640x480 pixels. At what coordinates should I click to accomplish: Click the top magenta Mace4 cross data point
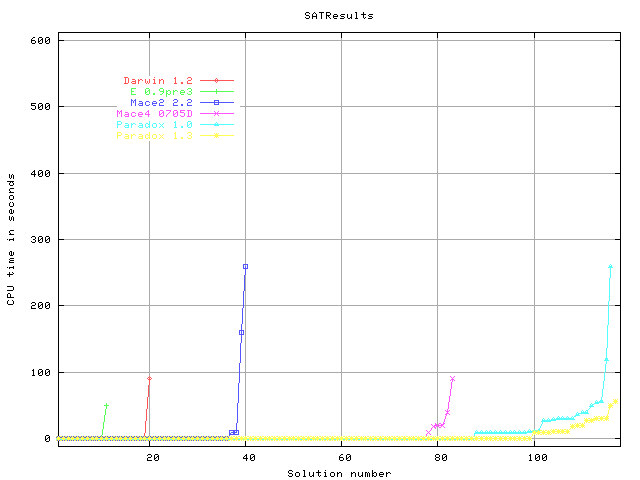[x=452, y=379]
